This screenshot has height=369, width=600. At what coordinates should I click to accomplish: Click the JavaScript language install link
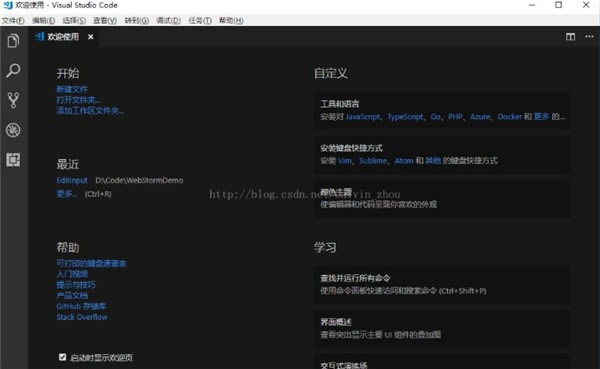[x=363, y=117]
